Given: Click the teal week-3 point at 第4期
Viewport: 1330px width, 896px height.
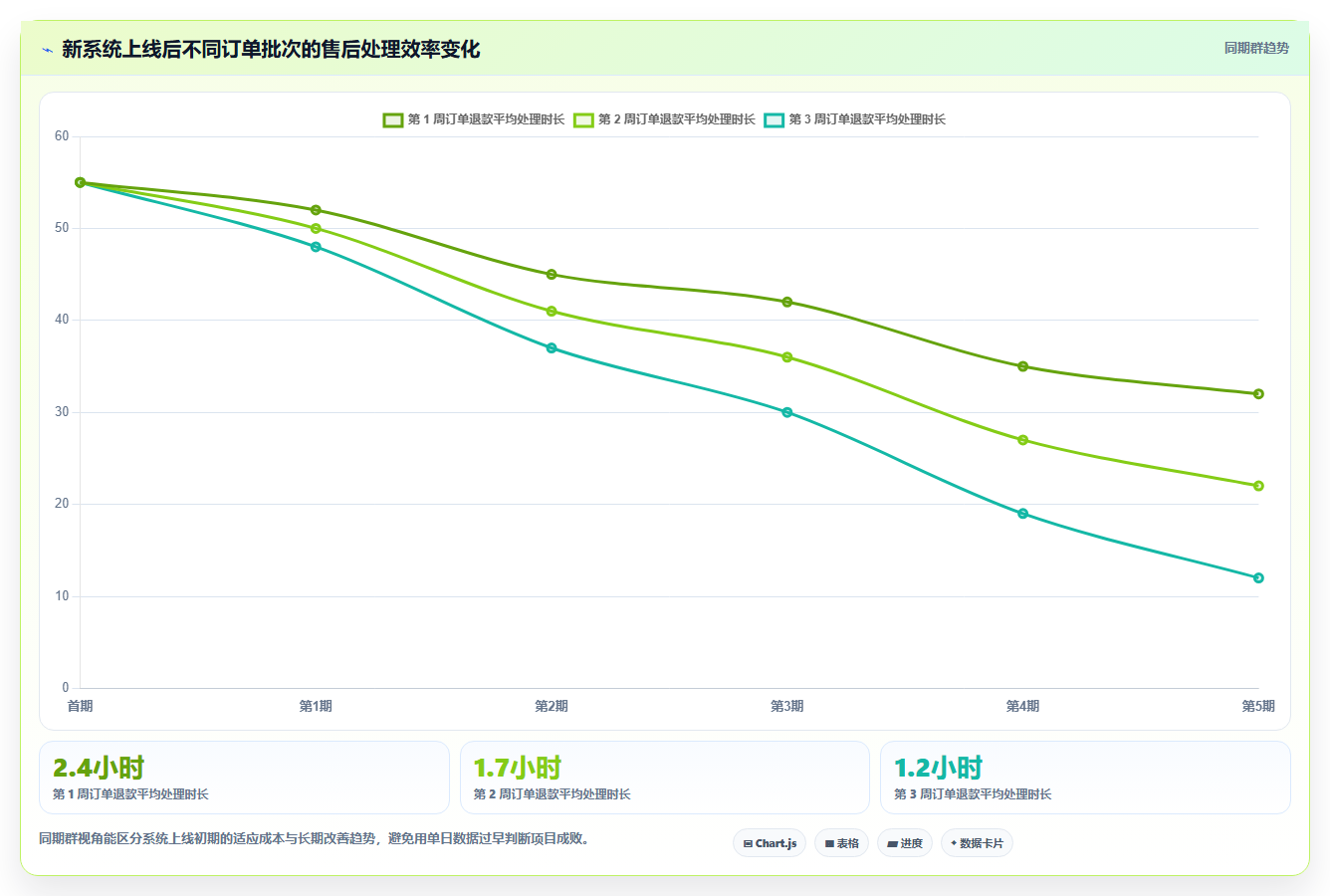Looking at the screenshot, I should [1022, 514].
